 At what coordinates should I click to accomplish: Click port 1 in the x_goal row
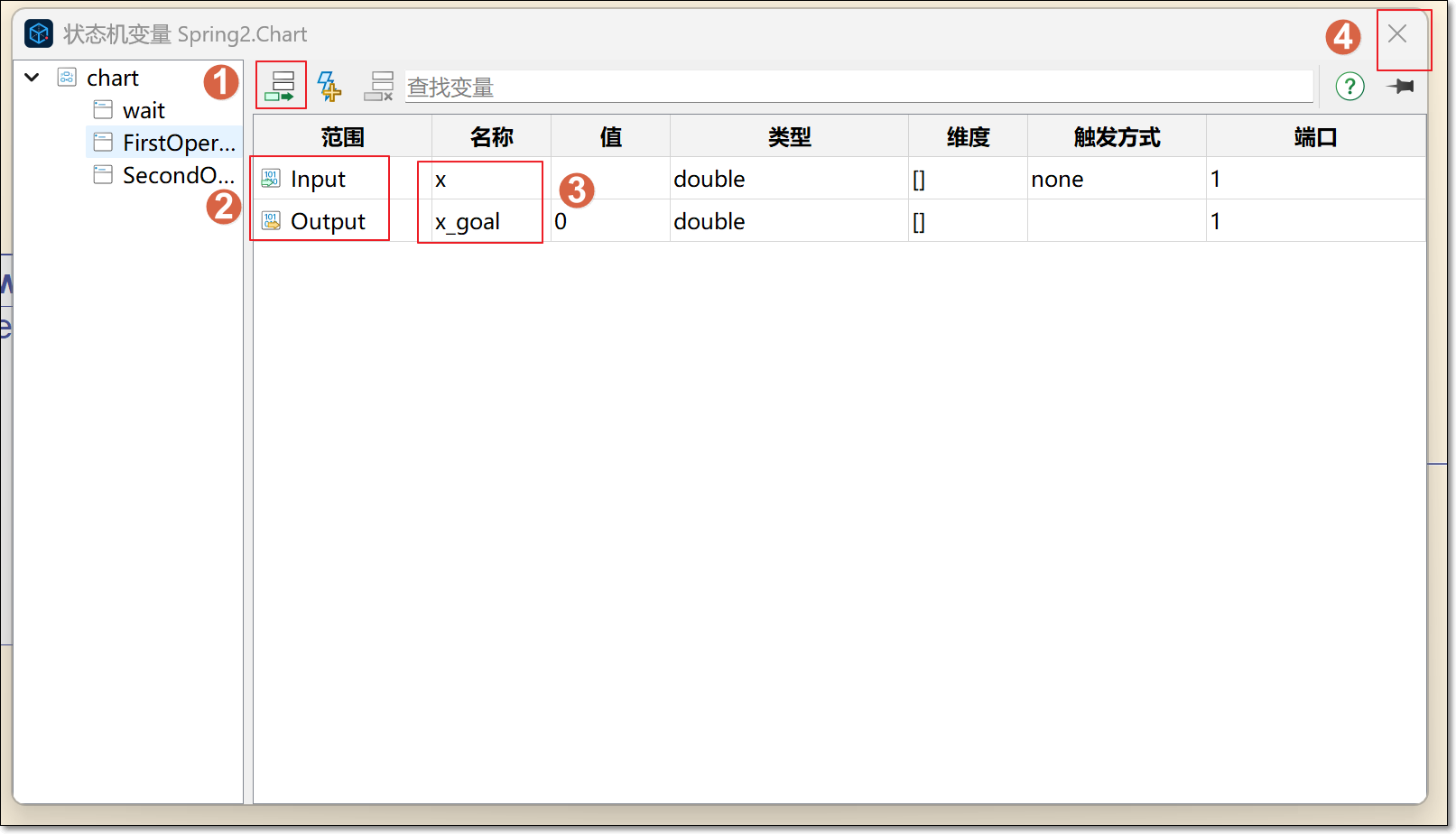[1315, 221]
